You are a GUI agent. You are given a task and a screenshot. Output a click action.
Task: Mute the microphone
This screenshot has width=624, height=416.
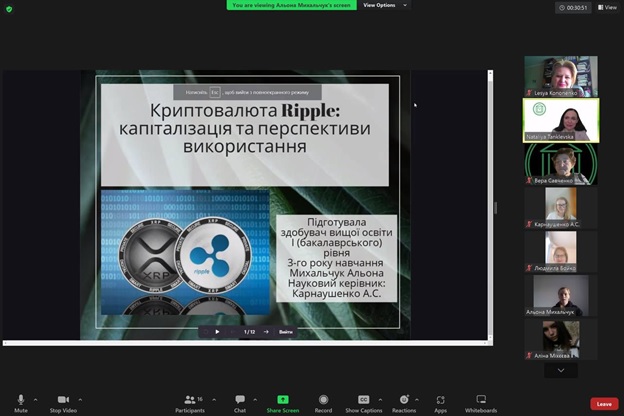point(21,401)
